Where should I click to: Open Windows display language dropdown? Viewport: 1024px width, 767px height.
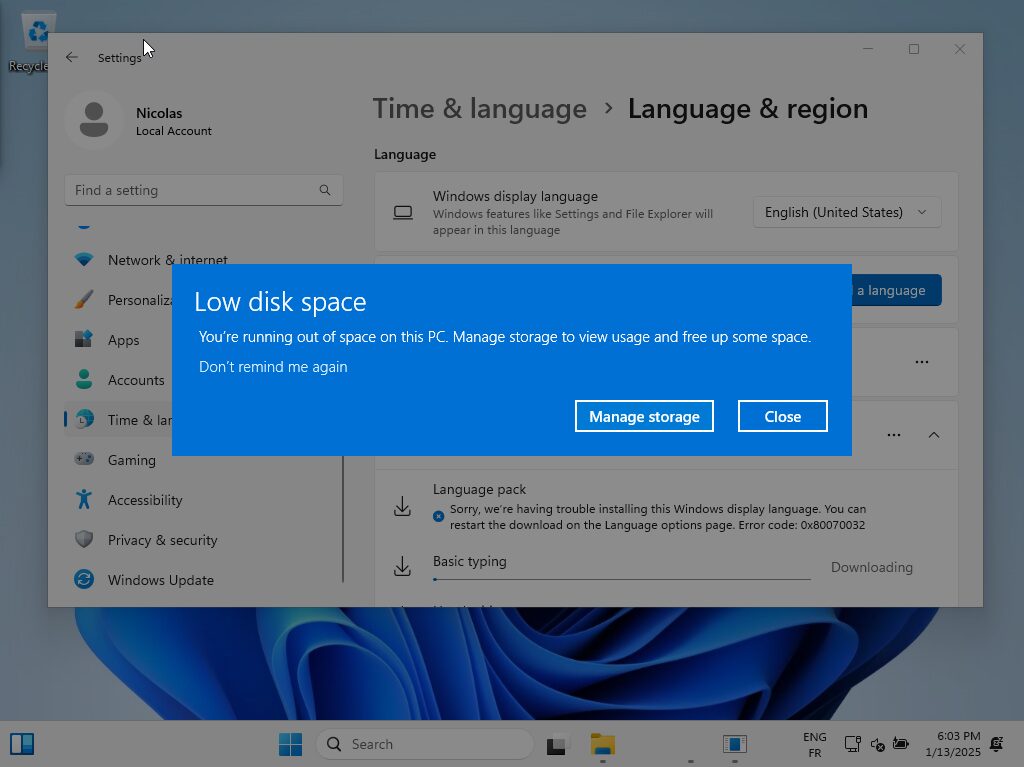[846, 212]
